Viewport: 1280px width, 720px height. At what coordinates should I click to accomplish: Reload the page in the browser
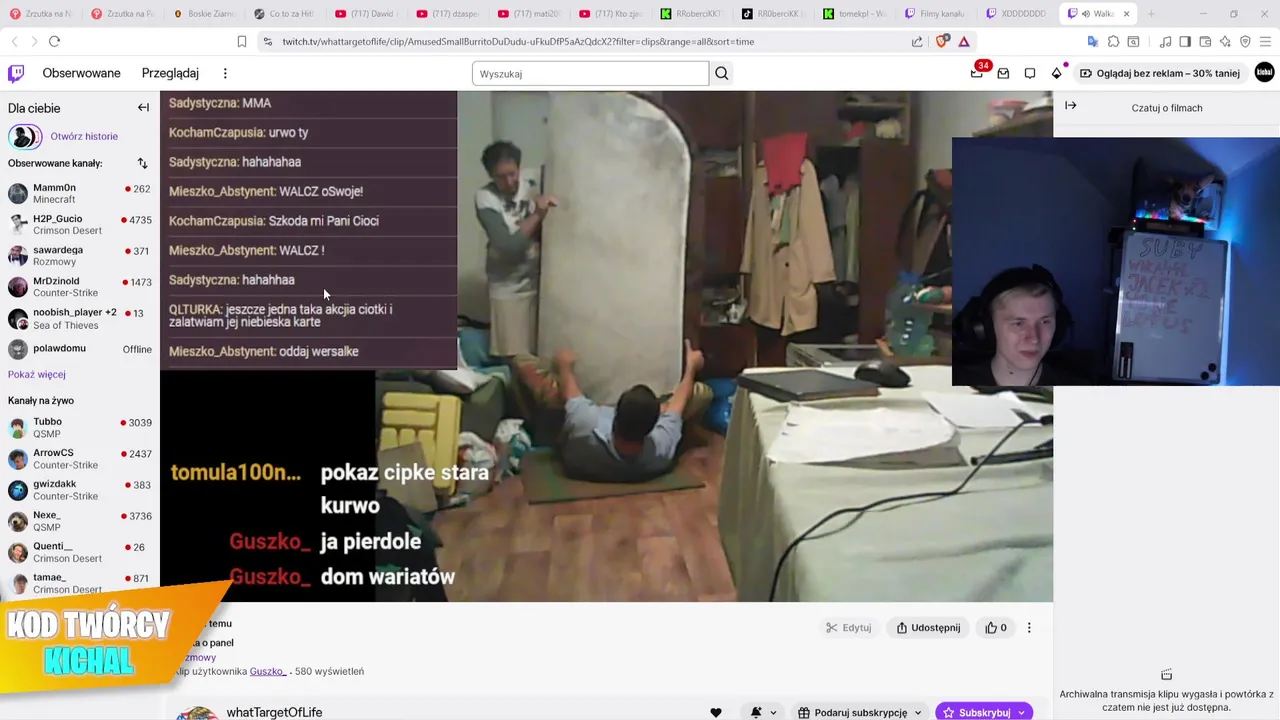pos(54,41)
